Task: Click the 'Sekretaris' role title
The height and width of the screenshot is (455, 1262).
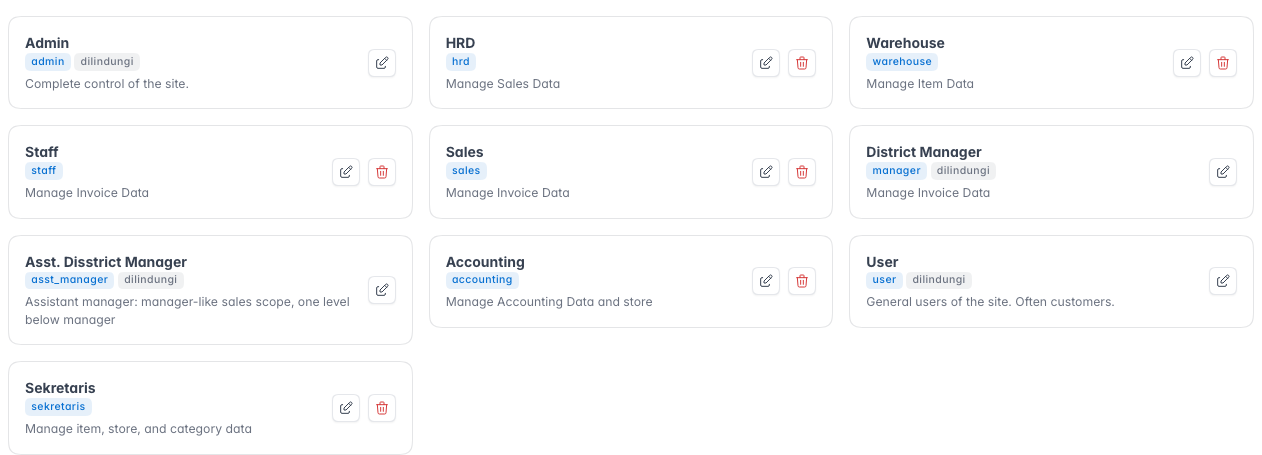Action: [x=60, y=388]
